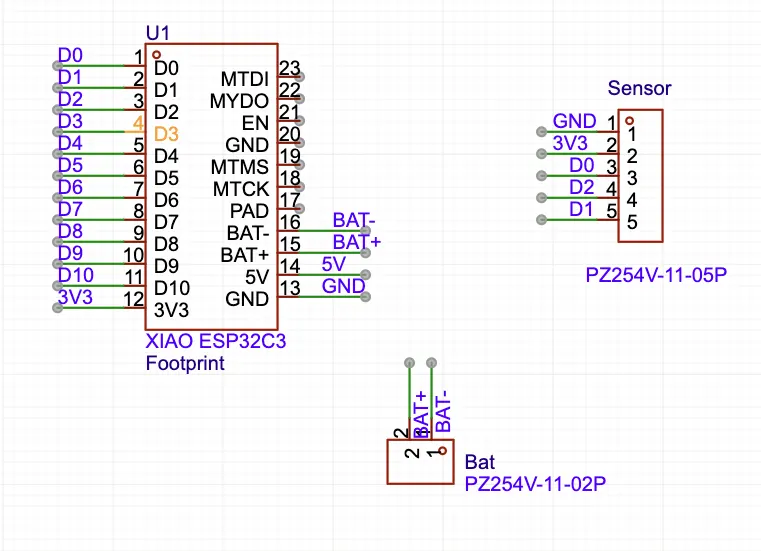Click the D6 net label beside U1
The height and width of the screenshot is (551, 761).
[x=70, y=187]
